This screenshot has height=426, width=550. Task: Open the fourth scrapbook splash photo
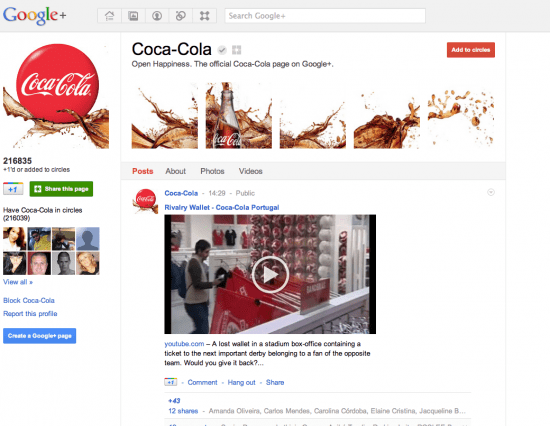tap(387, 115)
